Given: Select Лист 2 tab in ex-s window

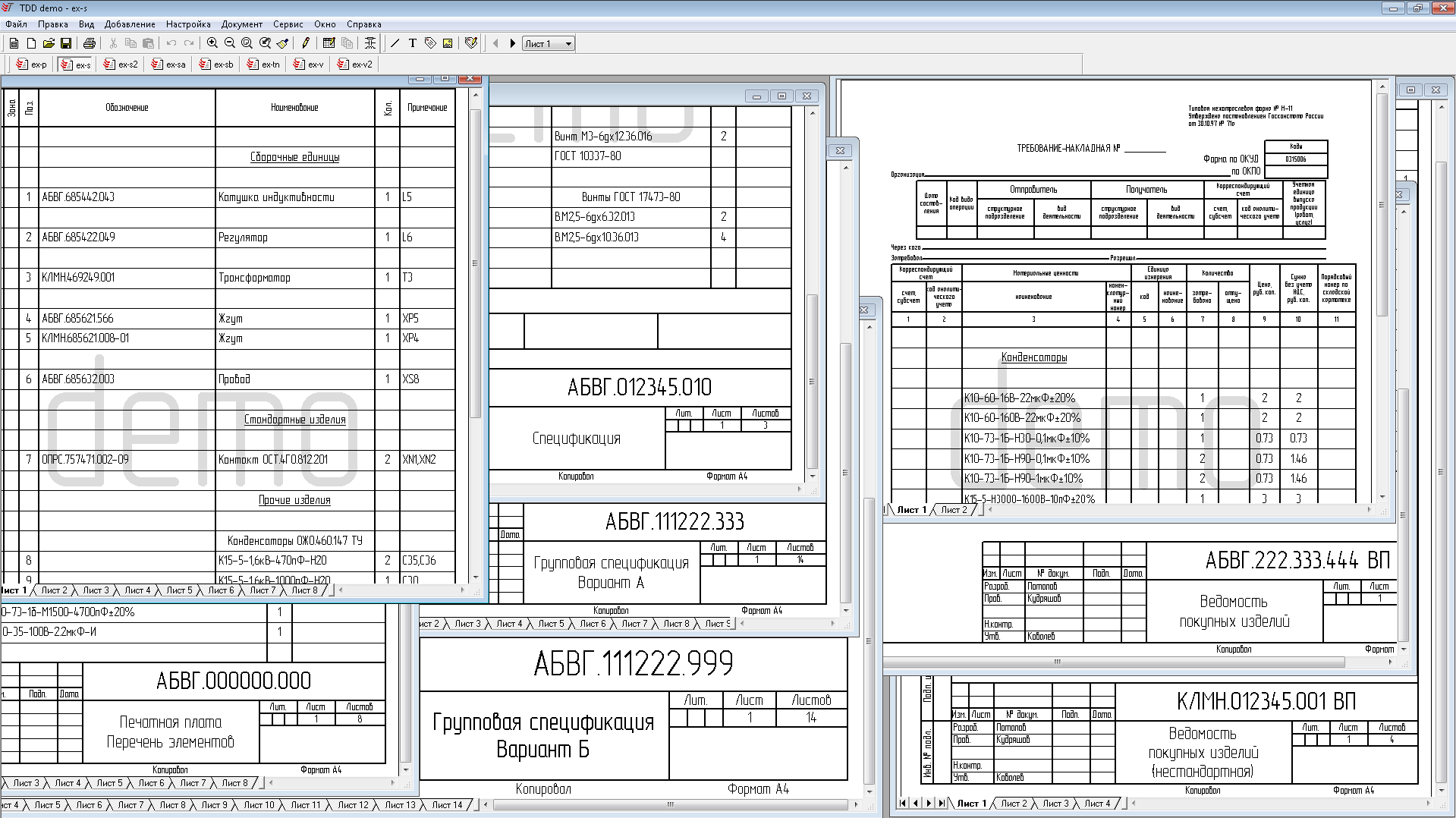Looking at the screenshot, I should coord(54,590).
